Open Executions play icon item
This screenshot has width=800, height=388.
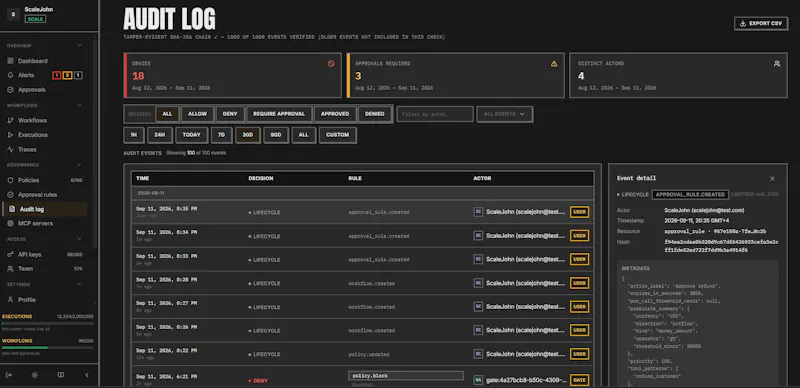pos(33,135)
